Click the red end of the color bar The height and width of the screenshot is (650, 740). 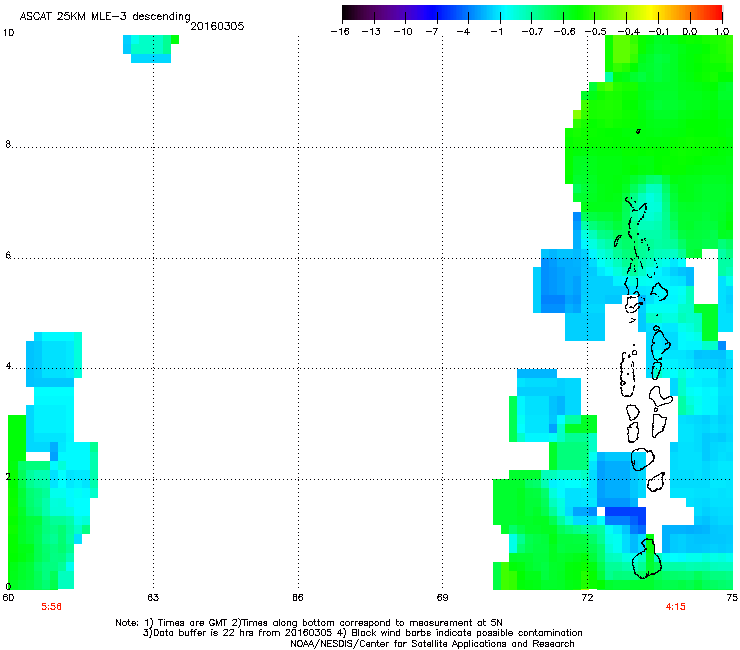[x=715, y=12]
